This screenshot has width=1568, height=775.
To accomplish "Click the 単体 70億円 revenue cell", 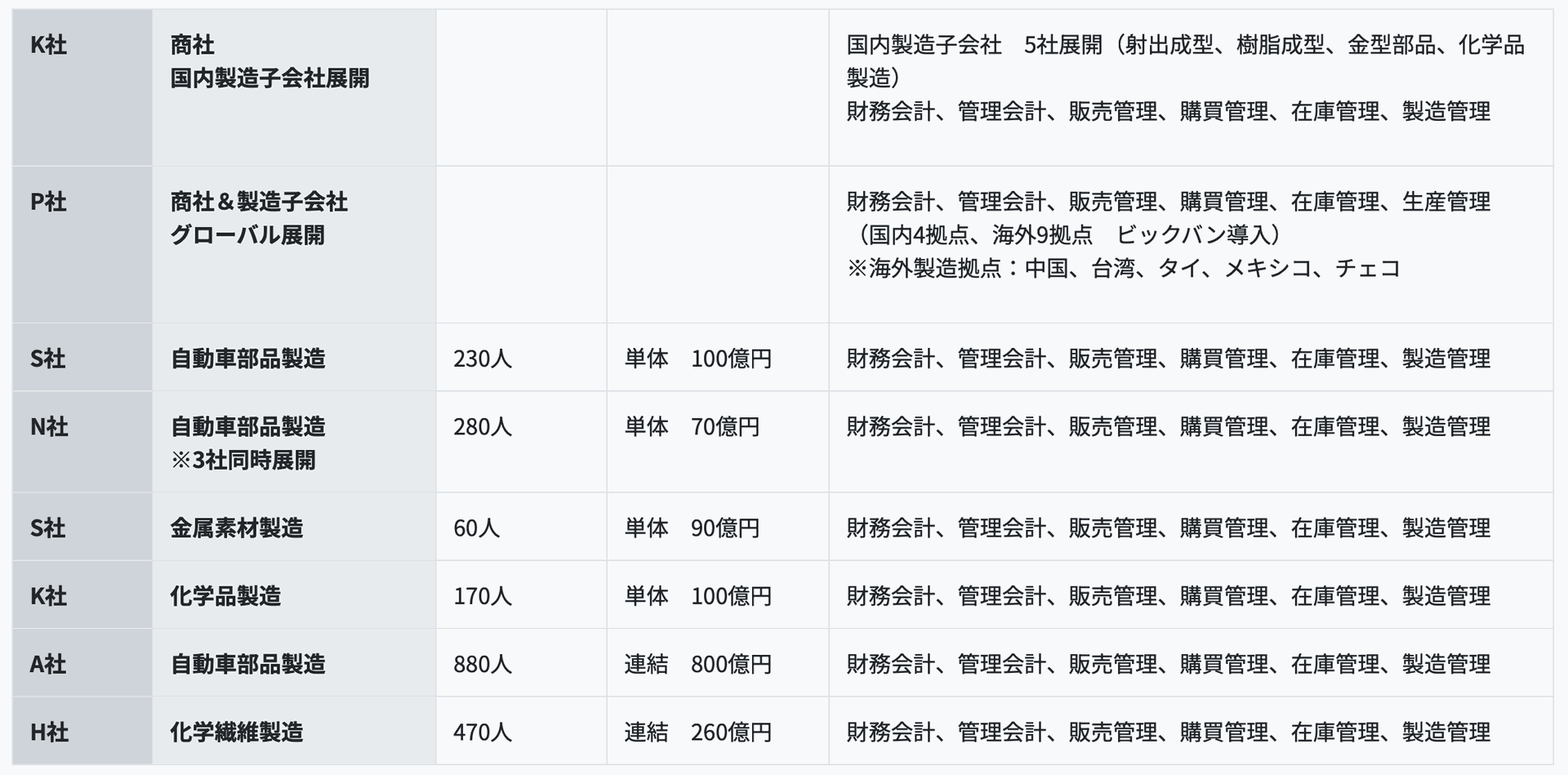I will [x=718, y=442].
